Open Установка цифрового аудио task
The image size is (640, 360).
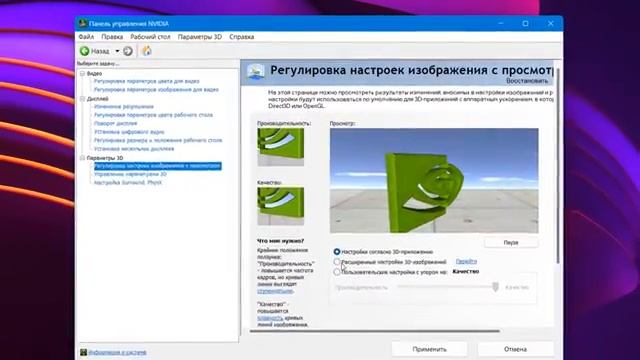tap(129, 132)
